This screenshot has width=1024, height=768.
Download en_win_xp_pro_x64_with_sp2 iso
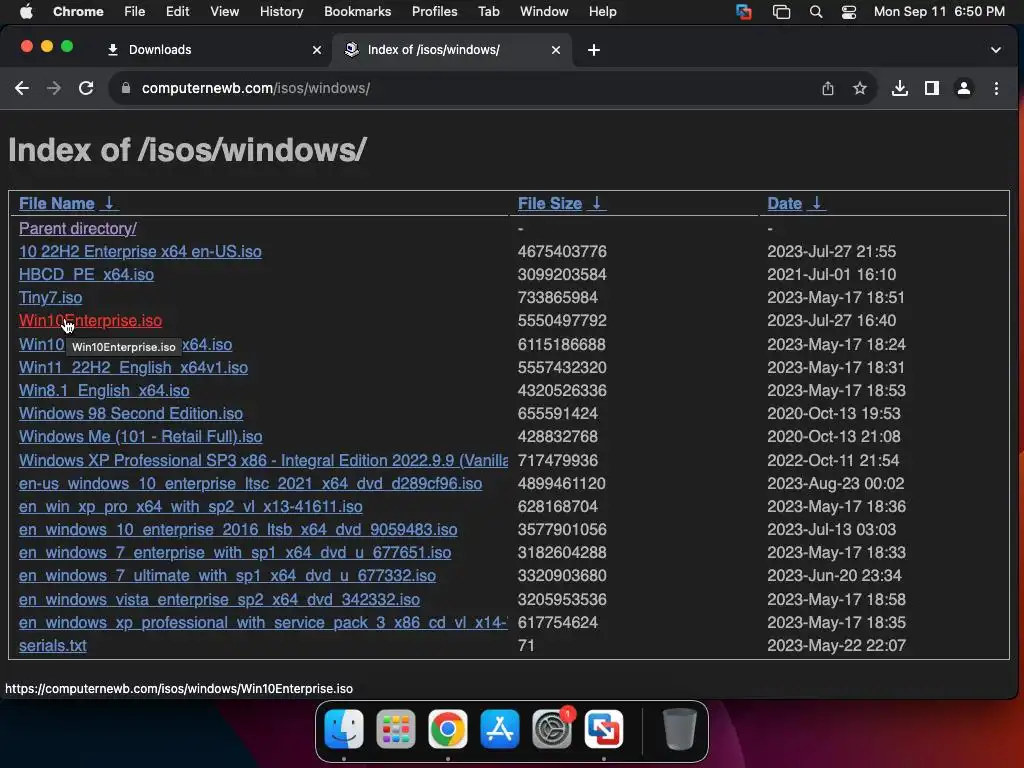pos(191,506)
